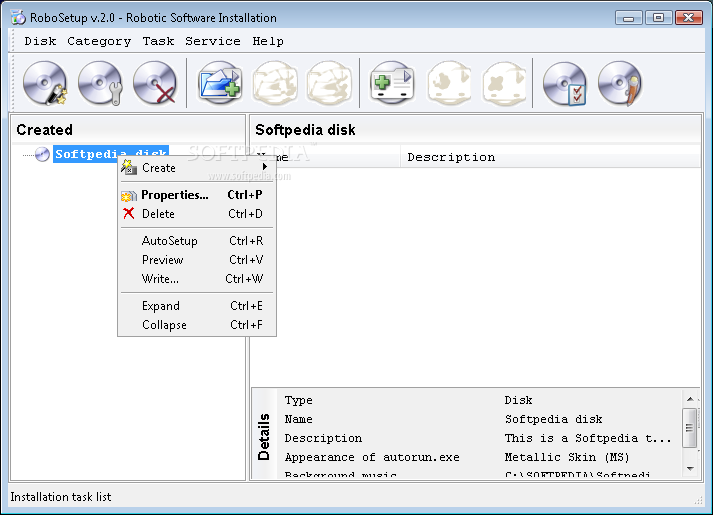Choose Write... from the context menu
Screen dimensions: 713x515
click(196, 279)
